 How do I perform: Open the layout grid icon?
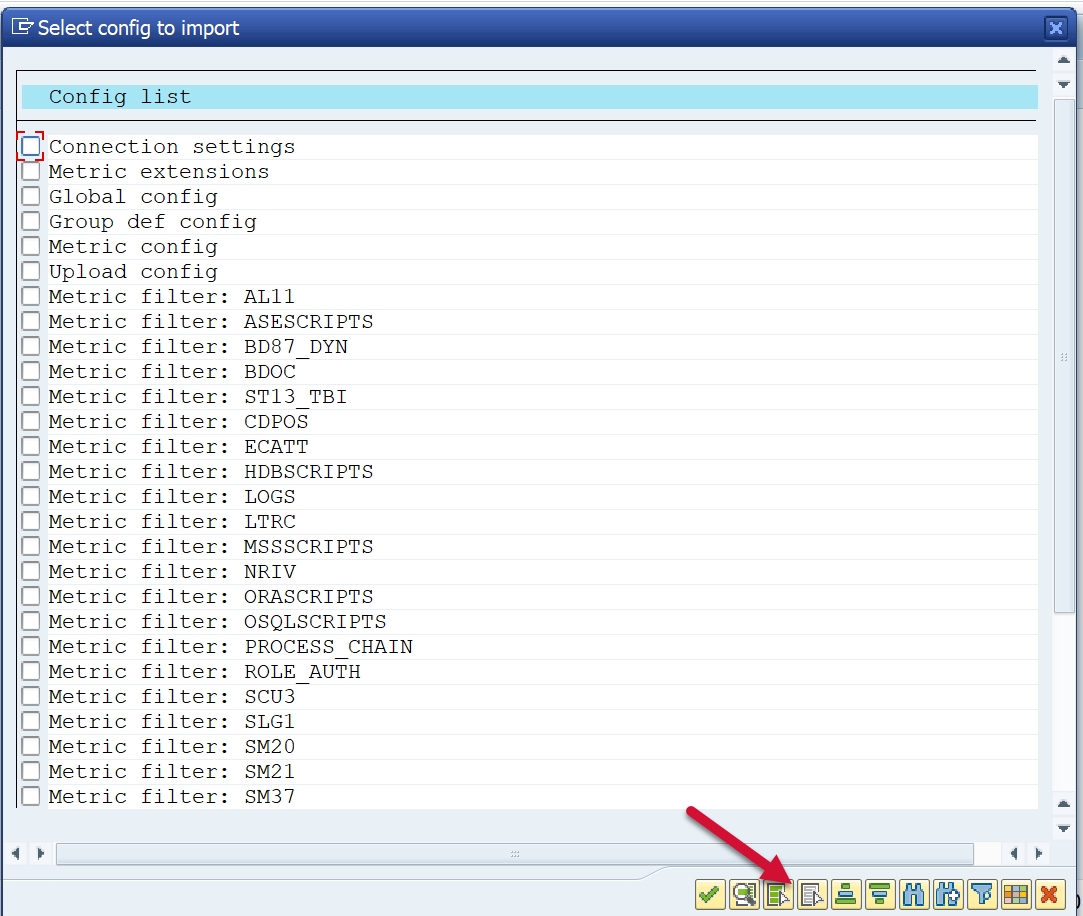[1016, 894]
